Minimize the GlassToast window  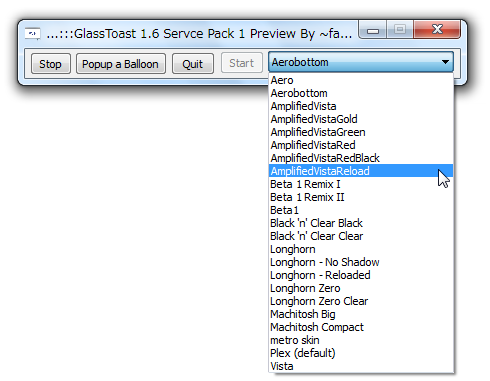pos(373,30)
